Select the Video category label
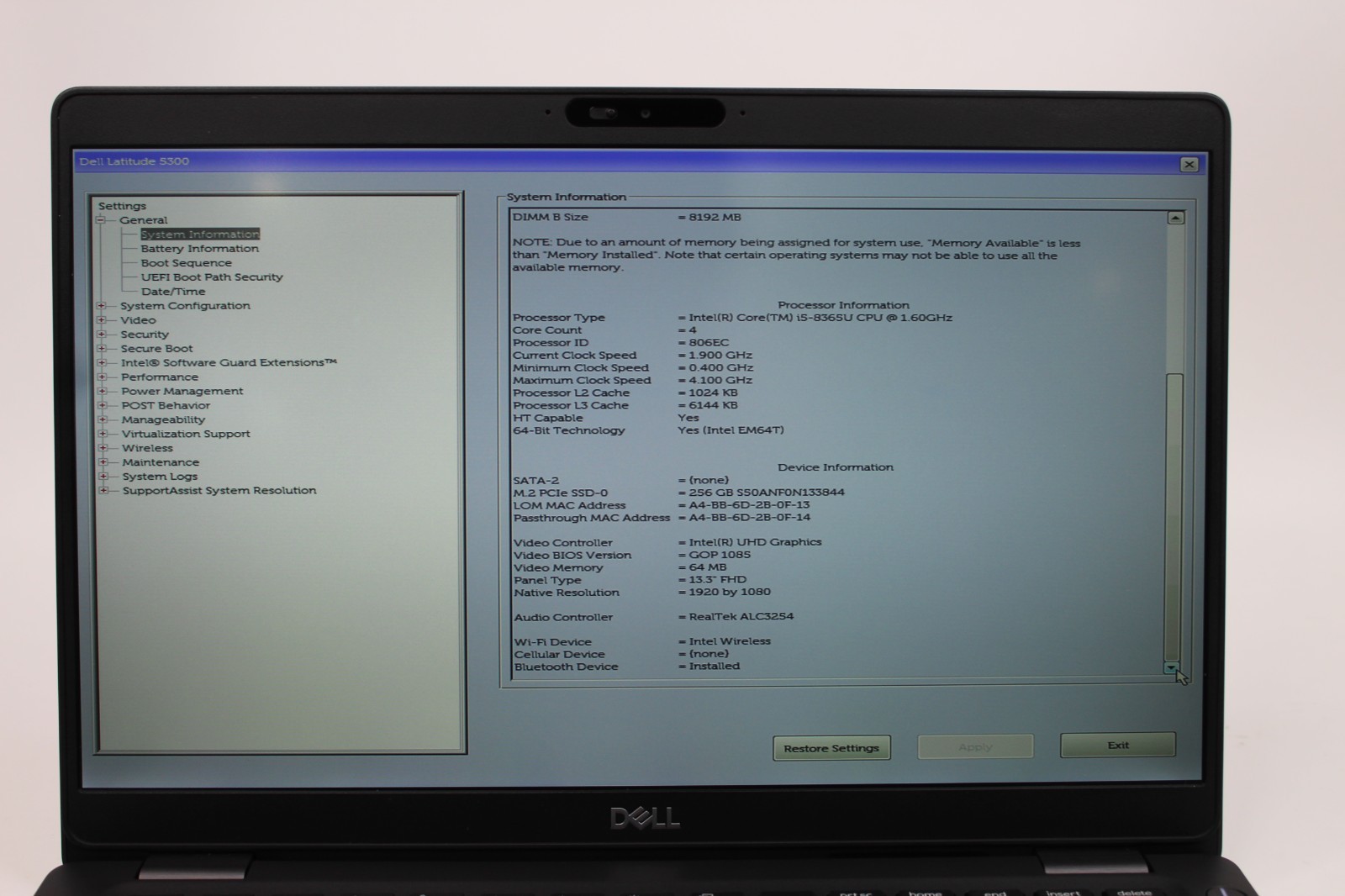The image size is (1345, 896). pos(138,320)
